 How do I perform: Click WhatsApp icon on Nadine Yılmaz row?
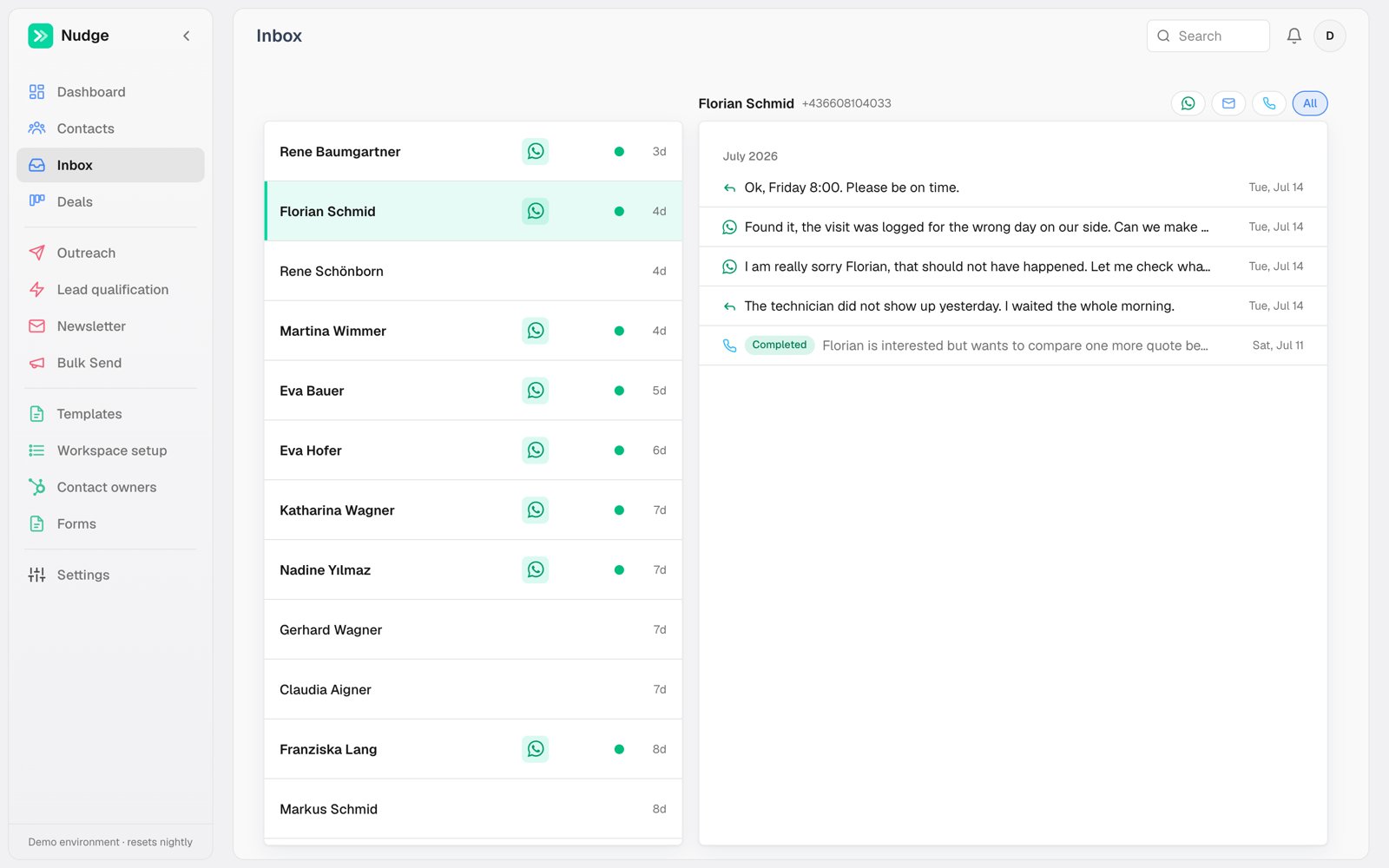[x=536, y=570]
